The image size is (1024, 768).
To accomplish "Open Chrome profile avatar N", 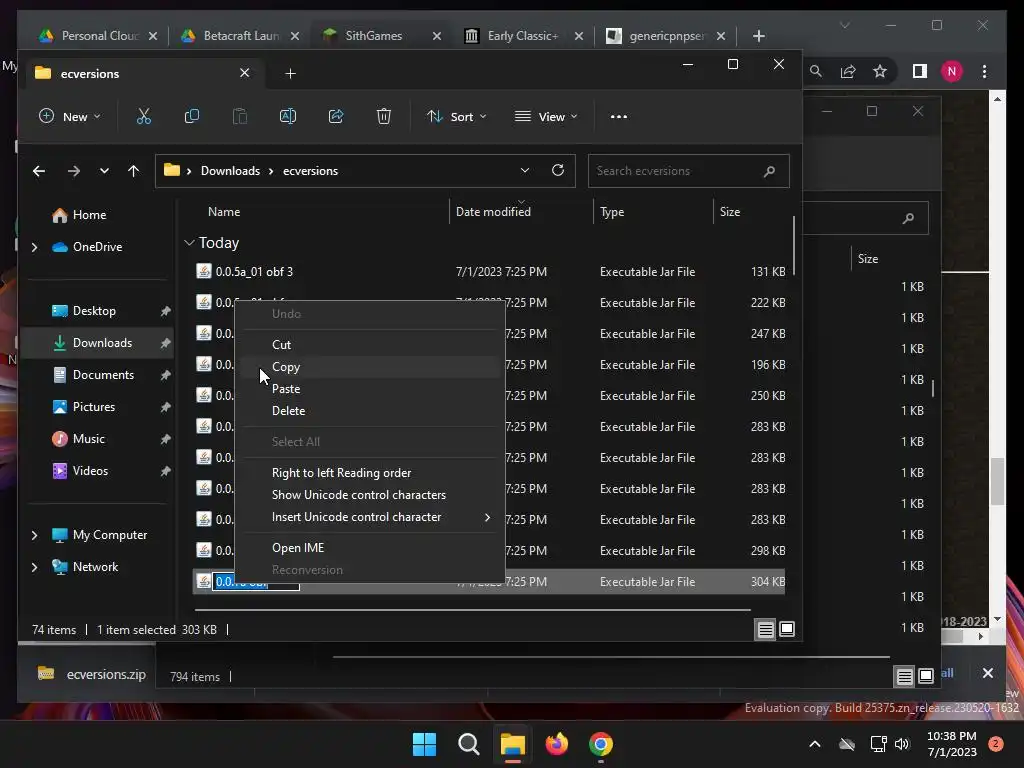I will tap(952, 71).
